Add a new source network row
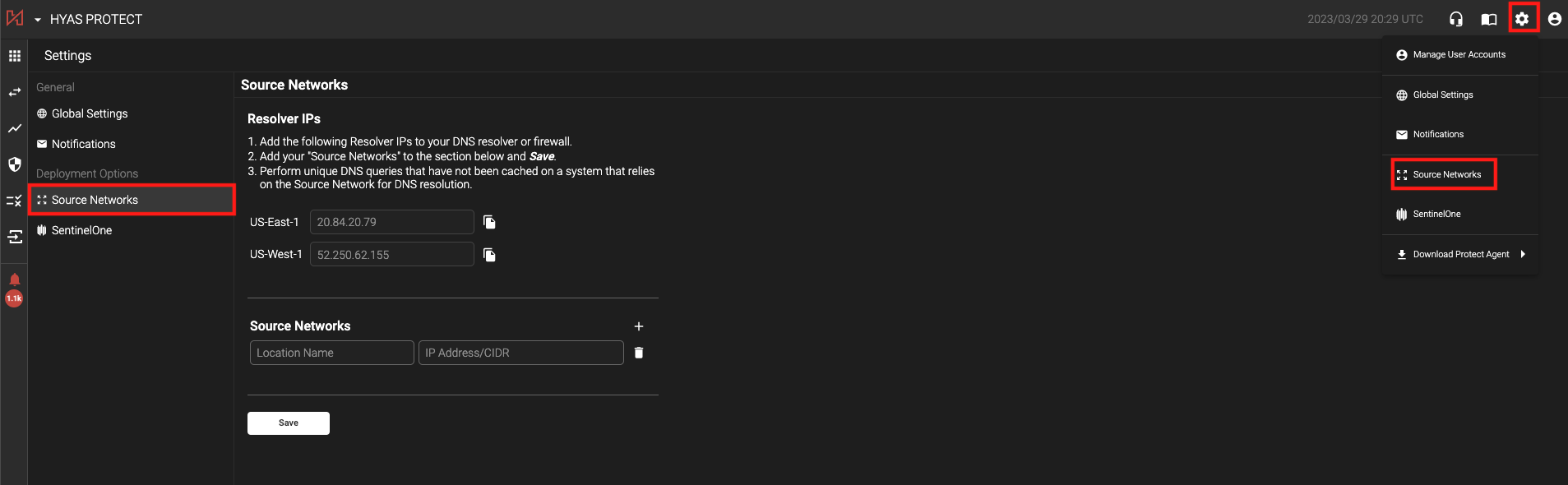Viewport: 1568px width, 485px height. [639, 326]
